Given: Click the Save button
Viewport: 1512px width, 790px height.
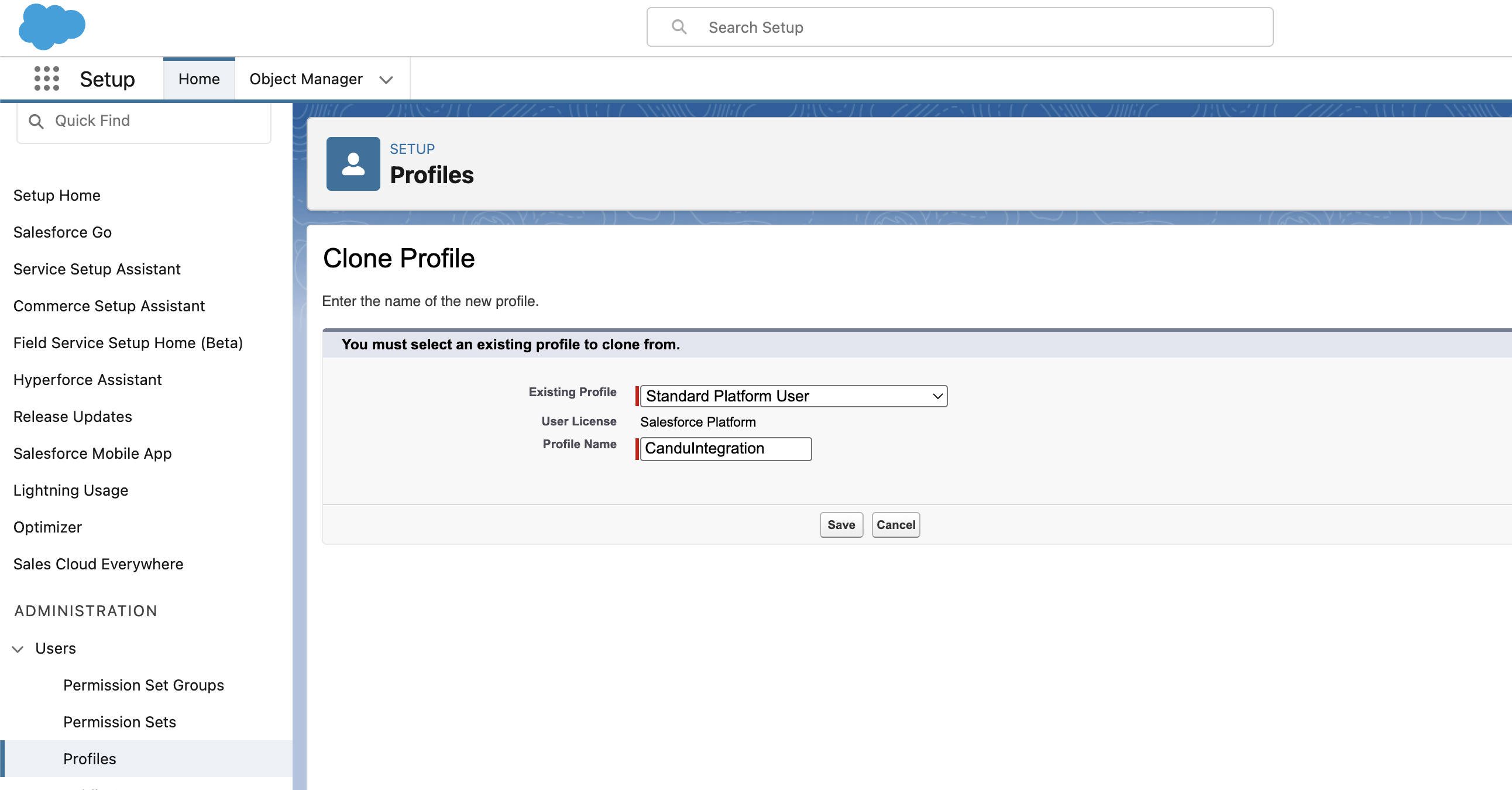Looking at the screenshot, I should [x=840, y=525].
